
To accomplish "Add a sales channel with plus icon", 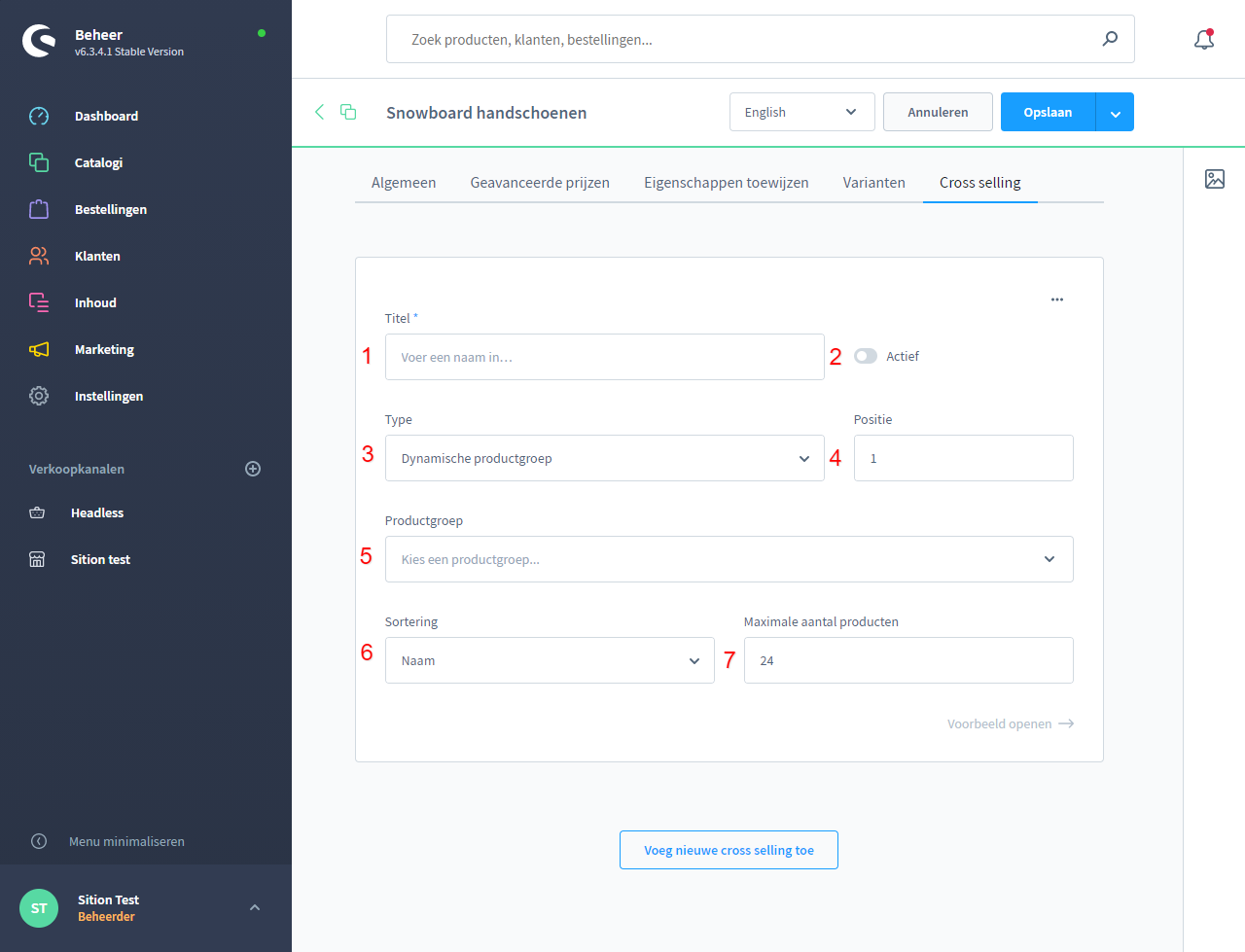I will click(x=253, y=469).
